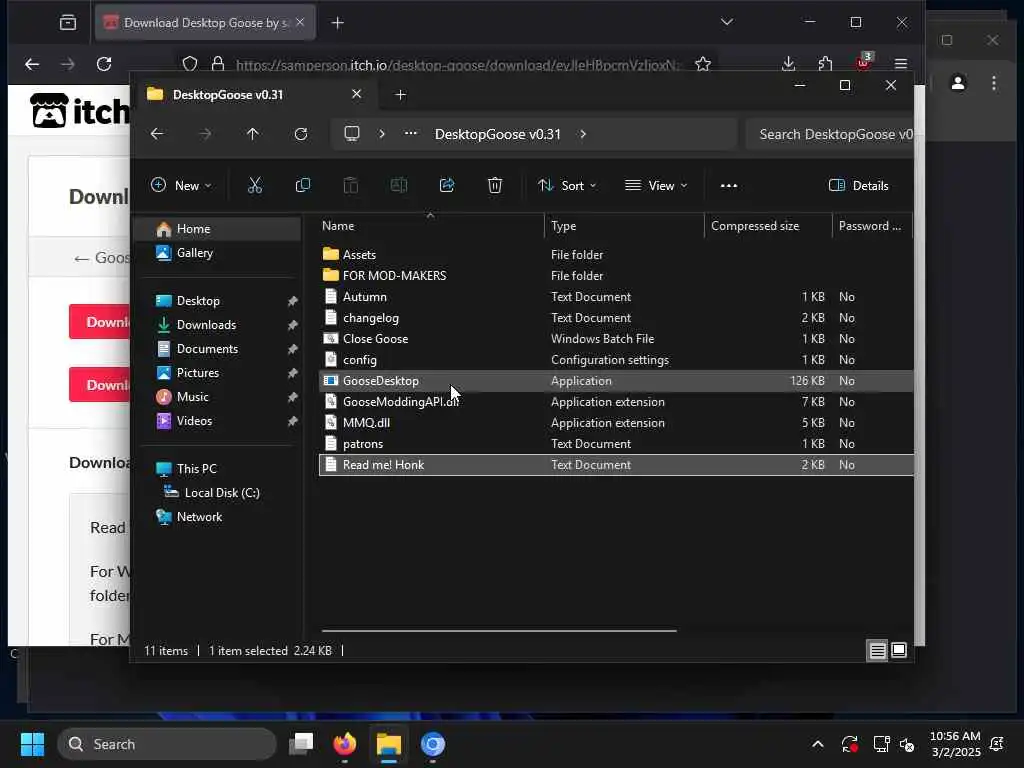Select the changelog file
Screen dimensions: 1024x768
[616, 318]
